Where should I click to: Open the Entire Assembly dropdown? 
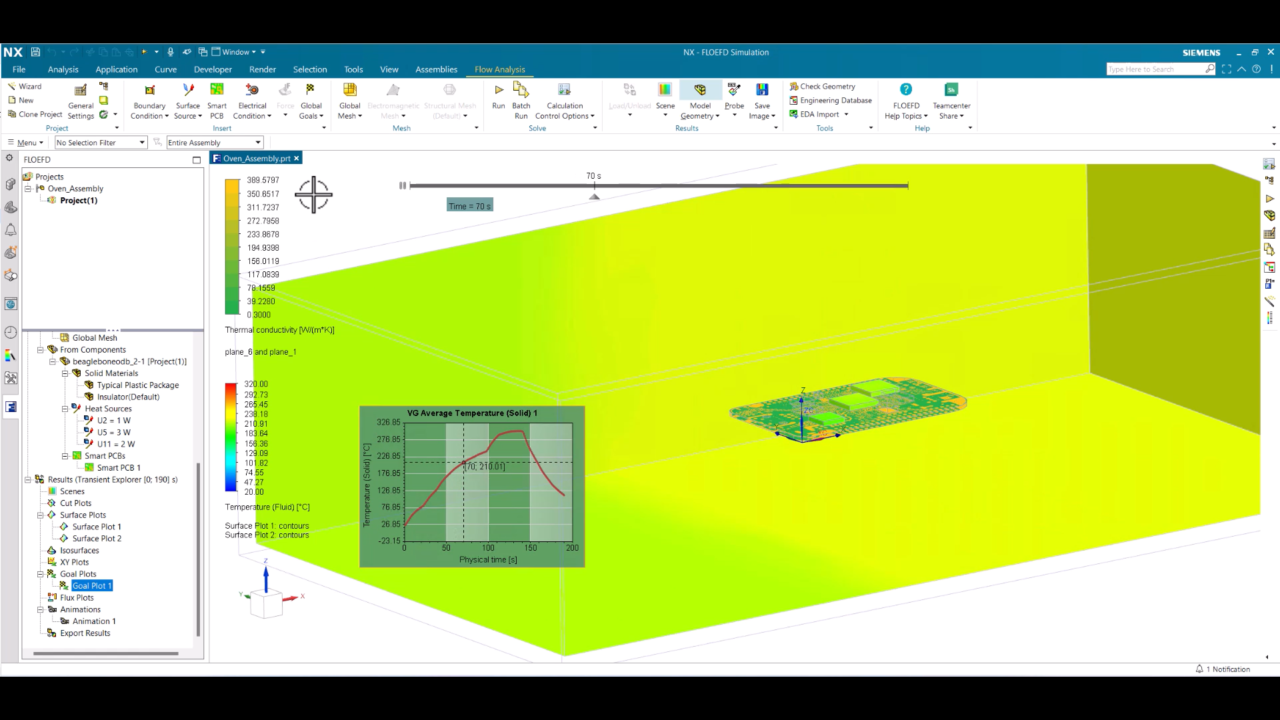coord(215,142)
